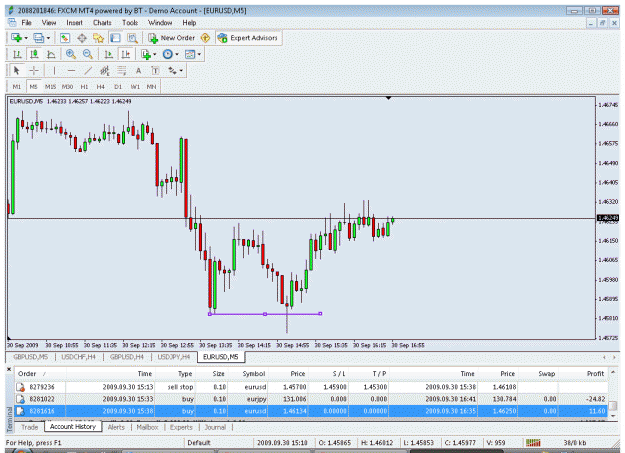Screen dimensions: 625x453
Task: Open the Journal tab in Terminal
Action: tap(215, 427)
